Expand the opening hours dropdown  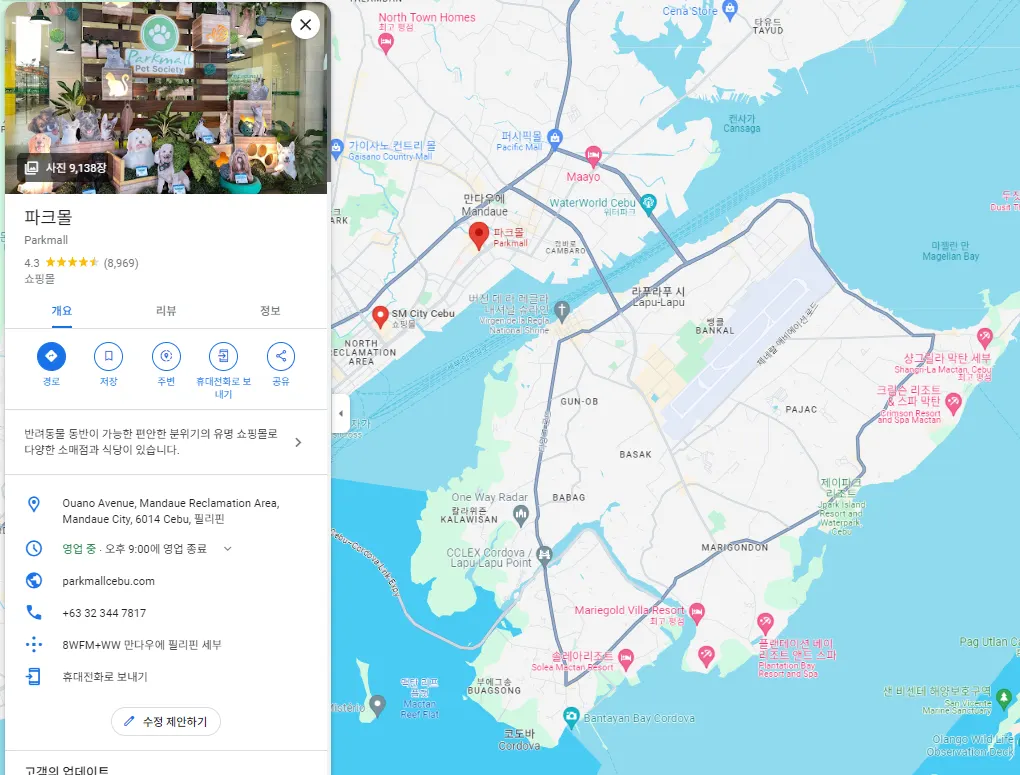tap(228, 549)
